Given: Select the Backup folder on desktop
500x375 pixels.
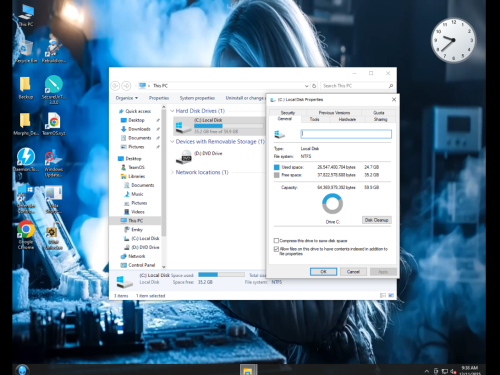Looking at the screenshot, I should click(x=26, y=88).
